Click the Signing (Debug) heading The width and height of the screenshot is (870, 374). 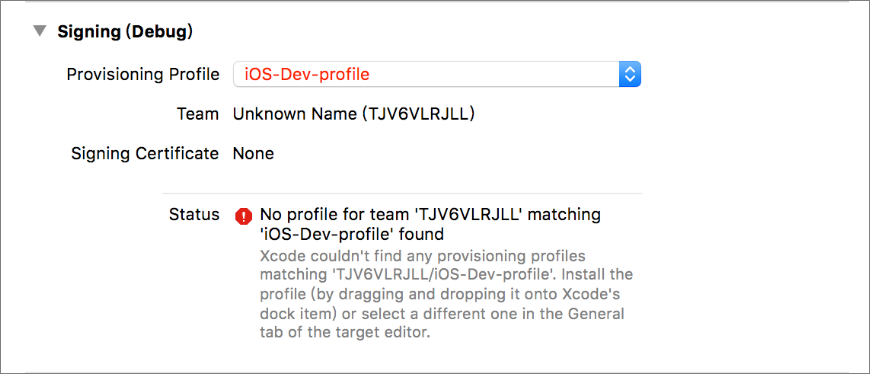point(125,32)
